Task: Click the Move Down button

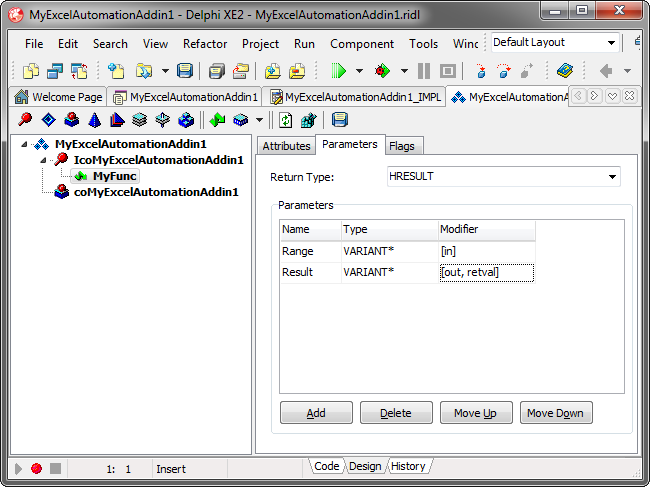Action: [556, 413]
